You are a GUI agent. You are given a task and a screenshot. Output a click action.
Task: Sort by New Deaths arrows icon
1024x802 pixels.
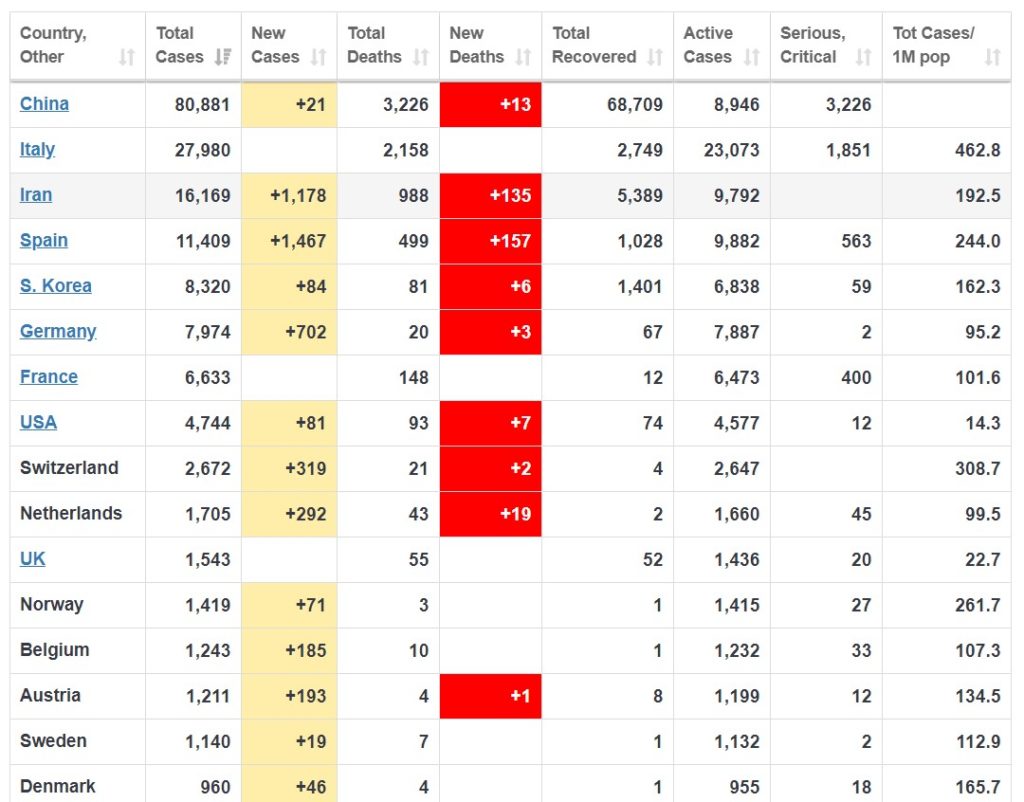[x=522, y=57]
